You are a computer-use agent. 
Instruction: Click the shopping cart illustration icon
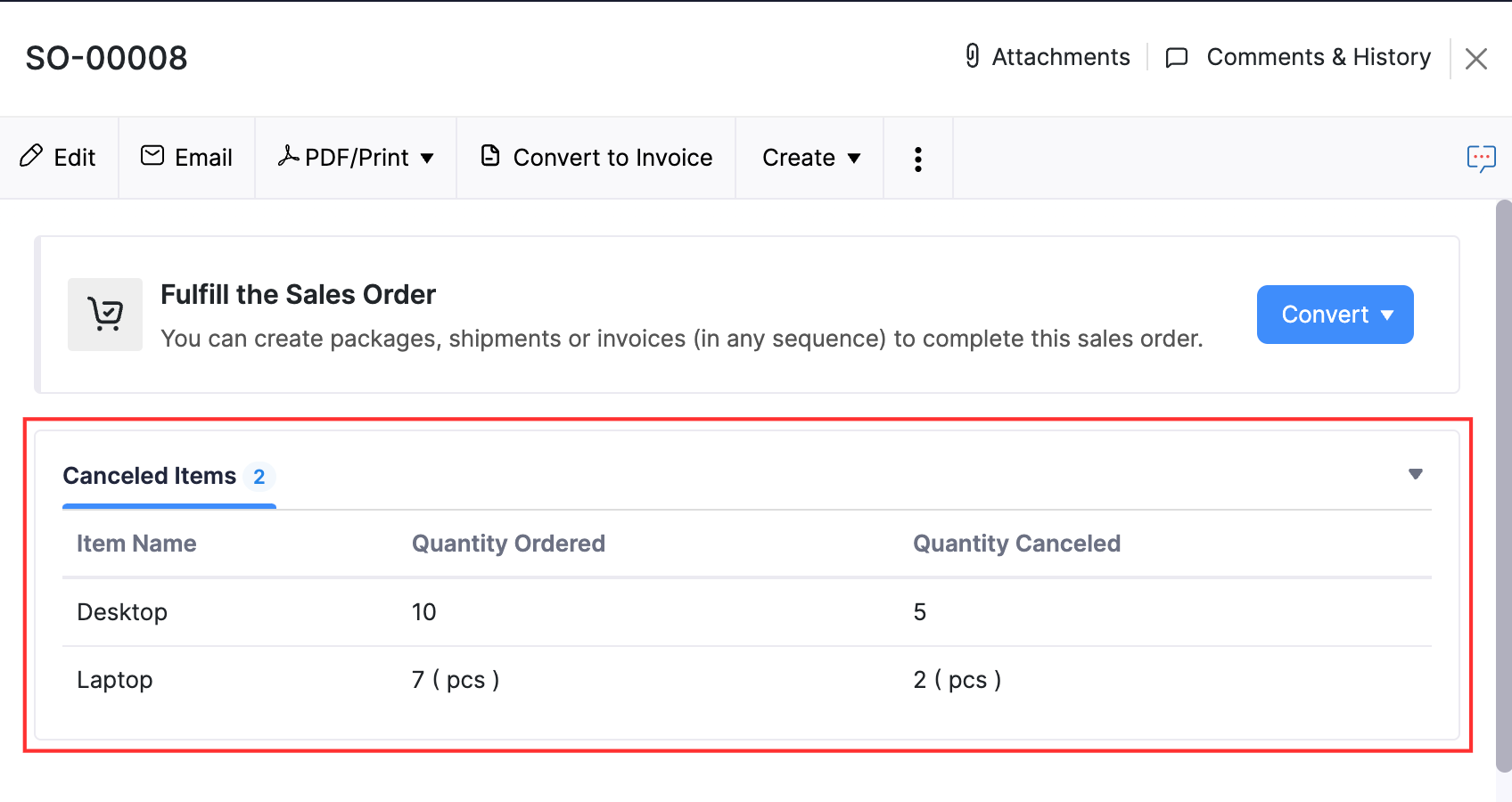point(104,314)
